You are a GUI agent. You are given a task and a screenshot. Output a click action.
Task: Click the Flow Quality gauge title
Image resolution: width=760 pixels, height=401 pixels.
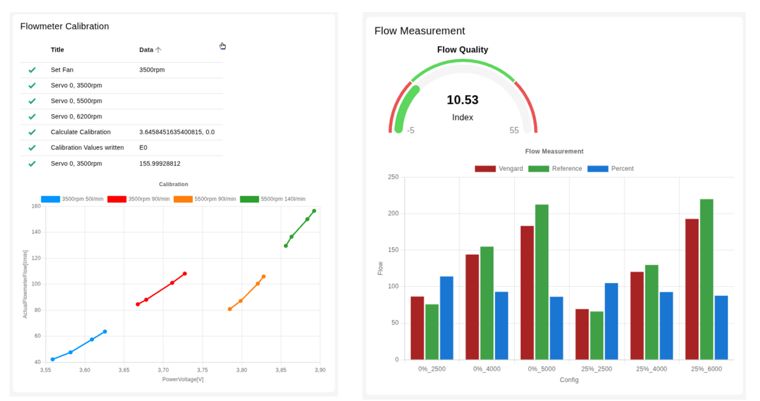pyautogui.click(x=462, y=49)
